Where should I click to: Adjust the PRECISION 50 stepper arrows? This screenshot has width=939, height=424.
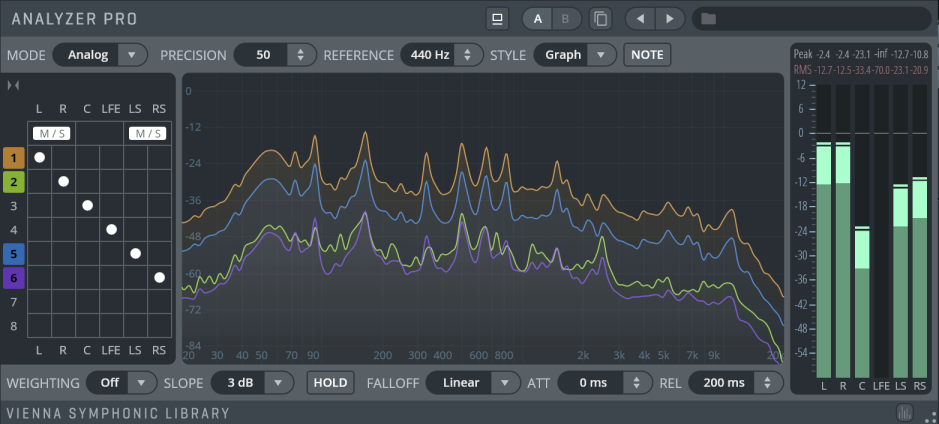pos(301,55)
